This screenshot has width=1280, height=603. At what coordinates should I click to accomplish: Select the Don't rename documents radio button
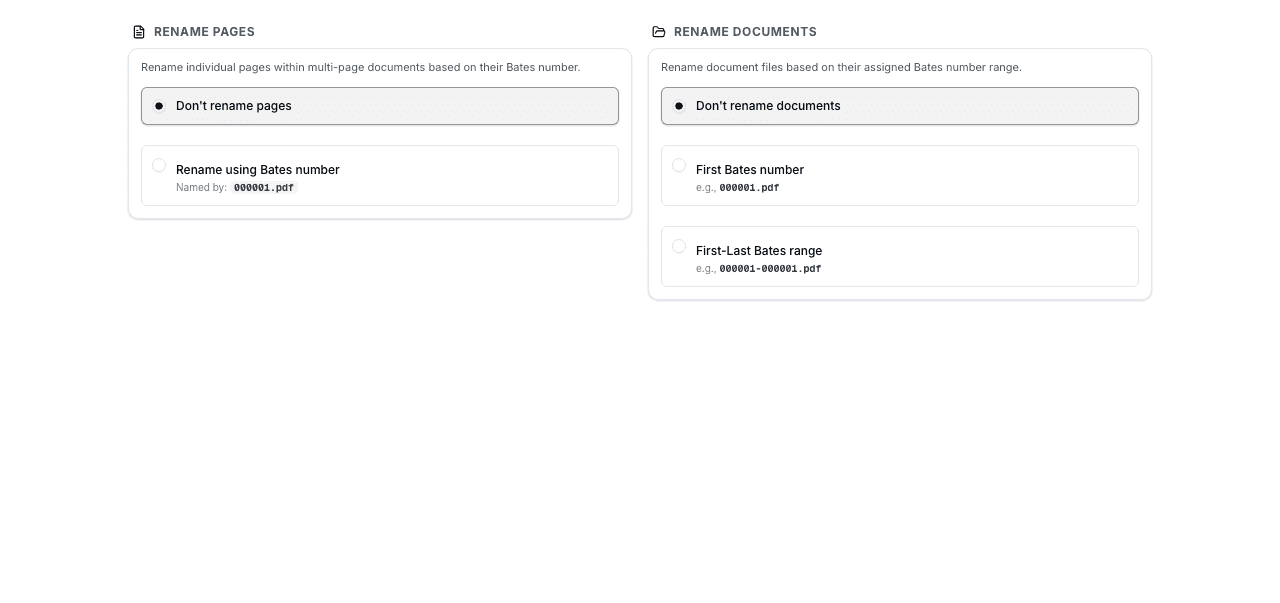[679, 105]
